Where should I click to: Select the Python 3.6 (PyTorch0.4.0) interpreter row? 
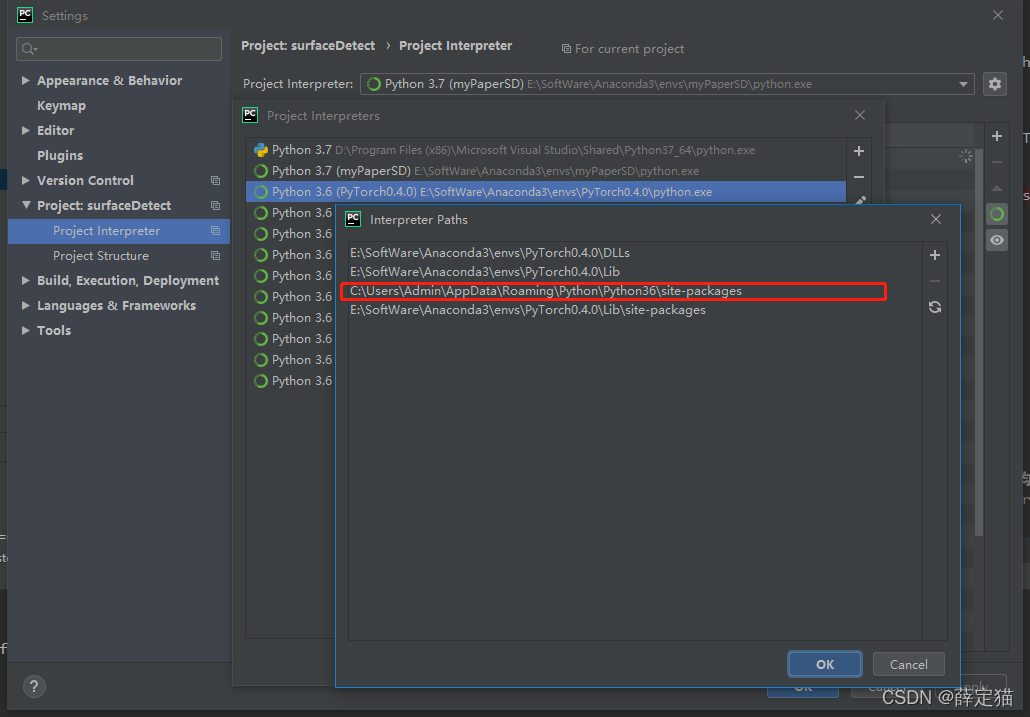pyautogui.click(x=546, y=192)
